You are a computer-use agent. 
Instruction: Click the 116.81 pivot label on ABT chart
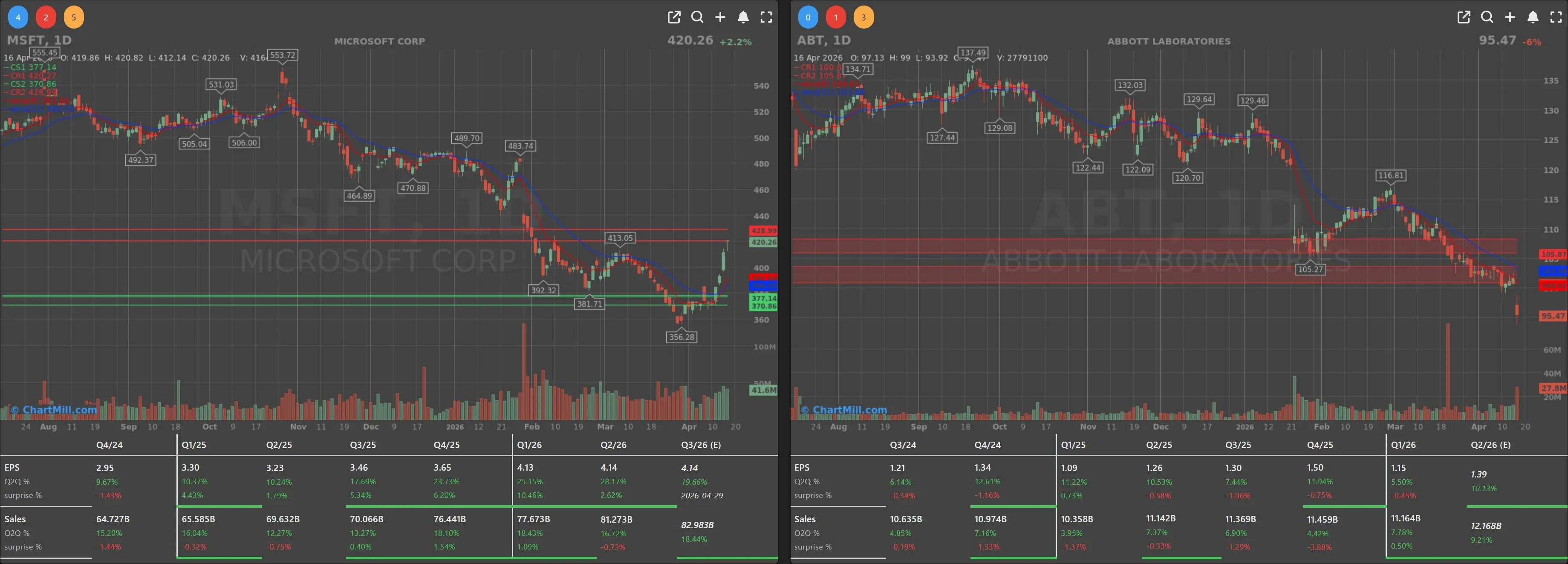tap(1391, 175)
